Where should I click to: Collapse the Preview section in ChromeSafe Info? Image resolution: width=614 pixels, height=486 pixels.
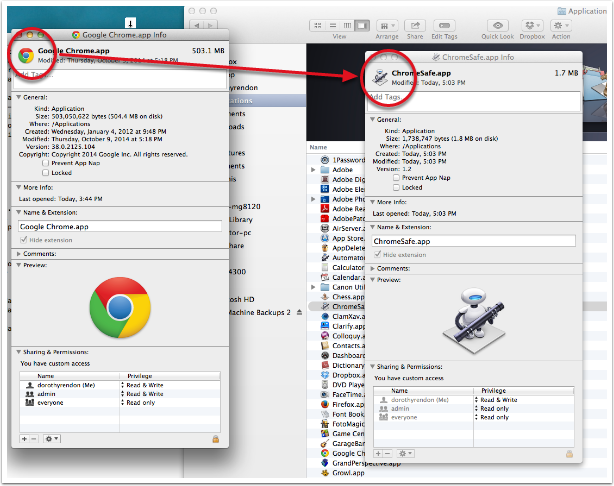tap(373, 280)
